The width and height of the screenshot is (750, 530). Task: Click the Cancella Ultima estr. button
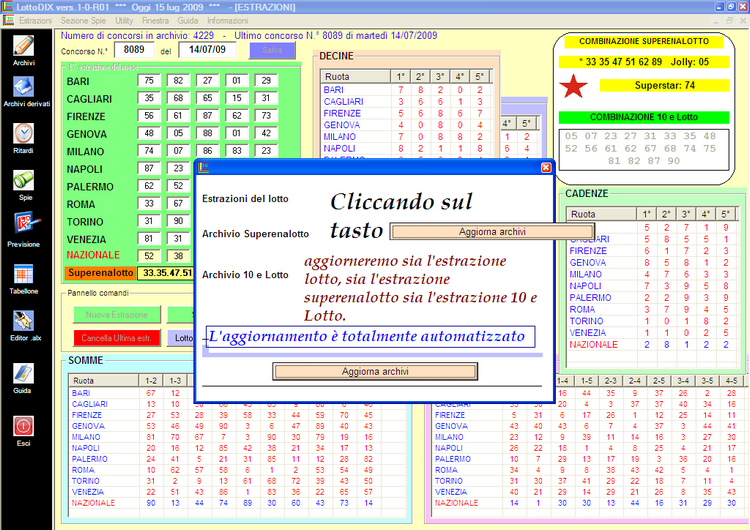(117, 338)
